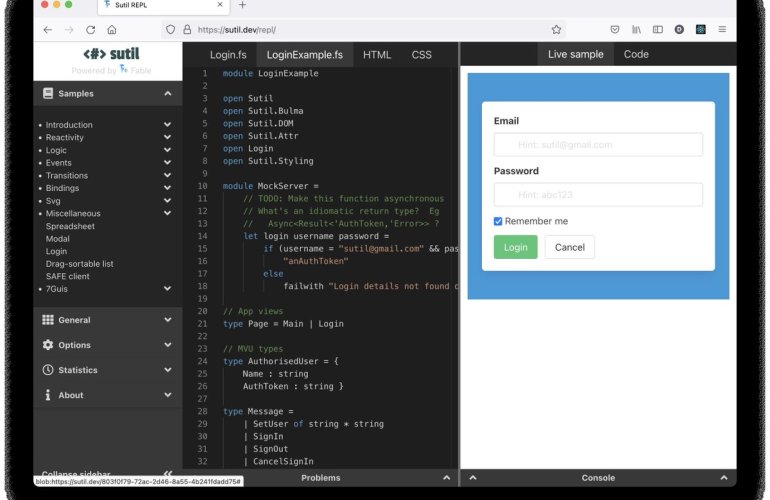Screen dimensions: 770x500
Task: Click the Statistics clock icon
Action: pos(48,370)
